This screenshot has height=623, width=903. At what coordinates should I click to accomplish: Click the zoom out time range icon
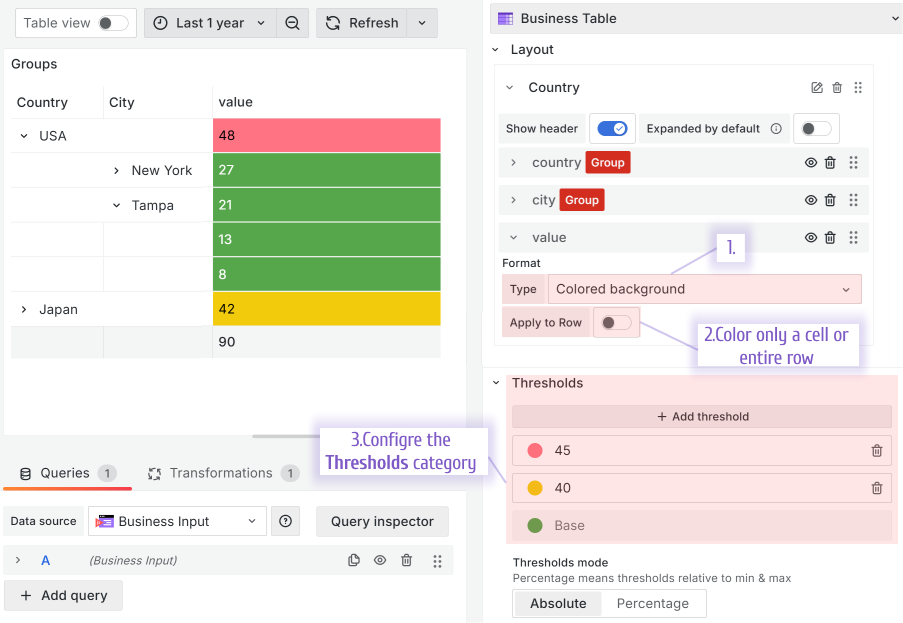tap(292, 23)
